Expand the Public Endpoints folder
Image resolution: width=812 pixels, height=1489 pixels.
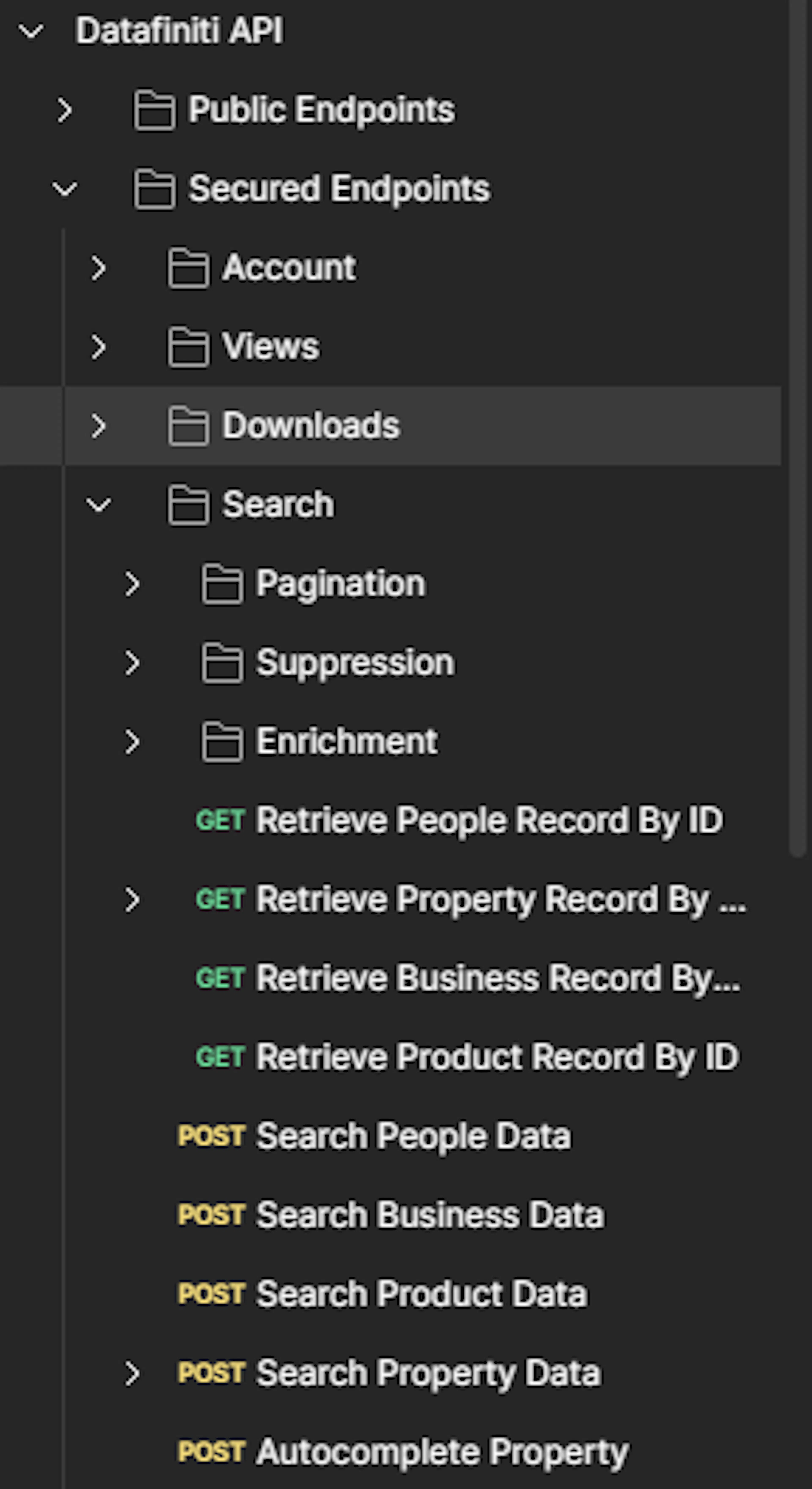(x=65, y=109)
